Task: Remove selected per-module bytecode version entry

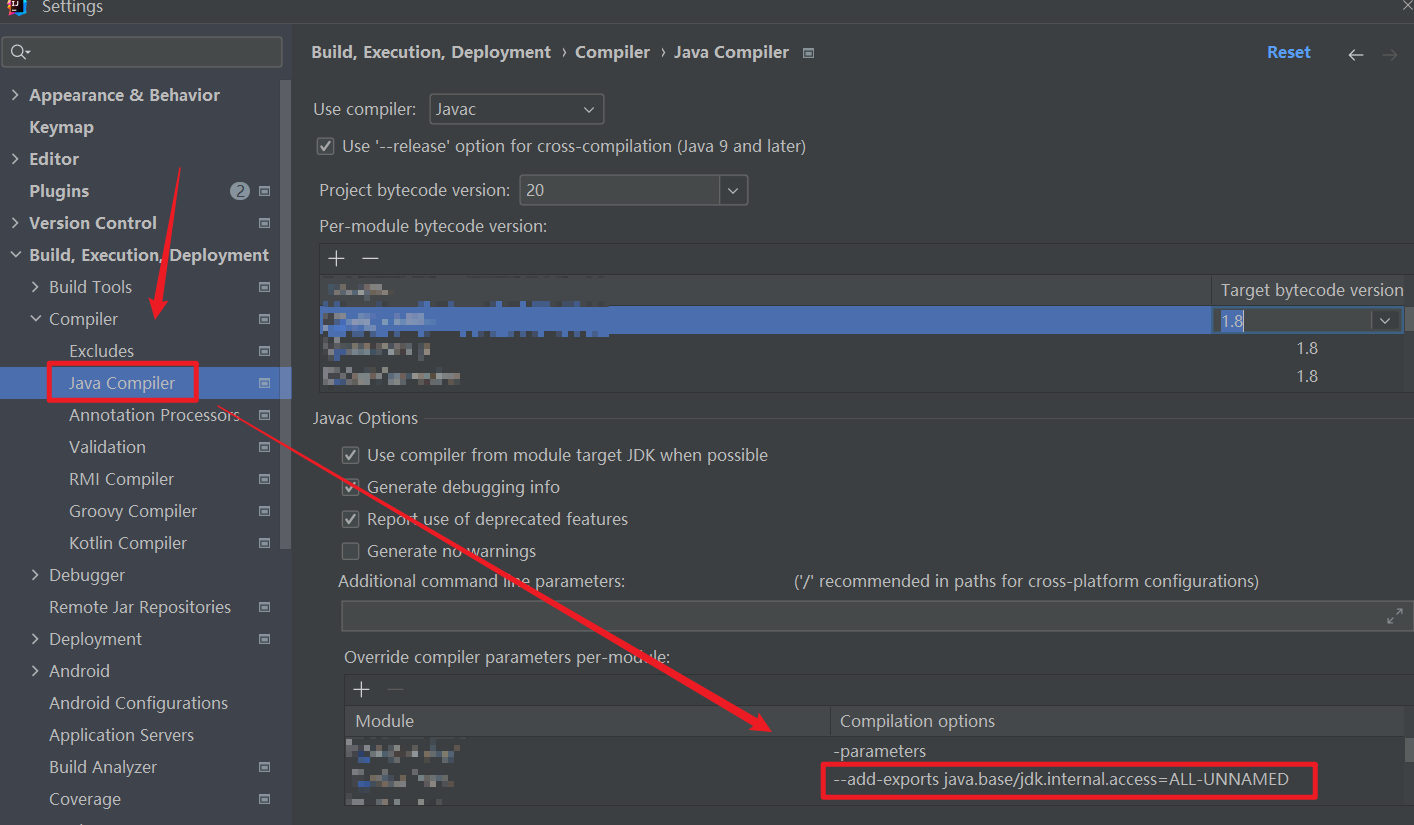Action: pos(370,259)
